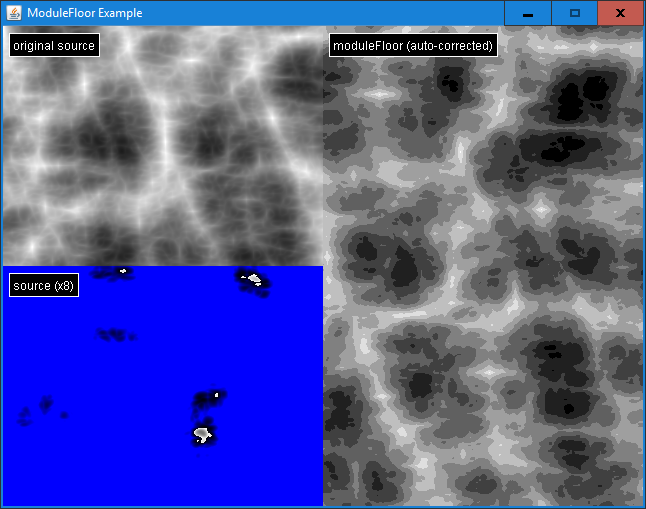646x509 pixels.
Task: Maximize the ModuleFloor Example window
Action: (x=574, y=13)
